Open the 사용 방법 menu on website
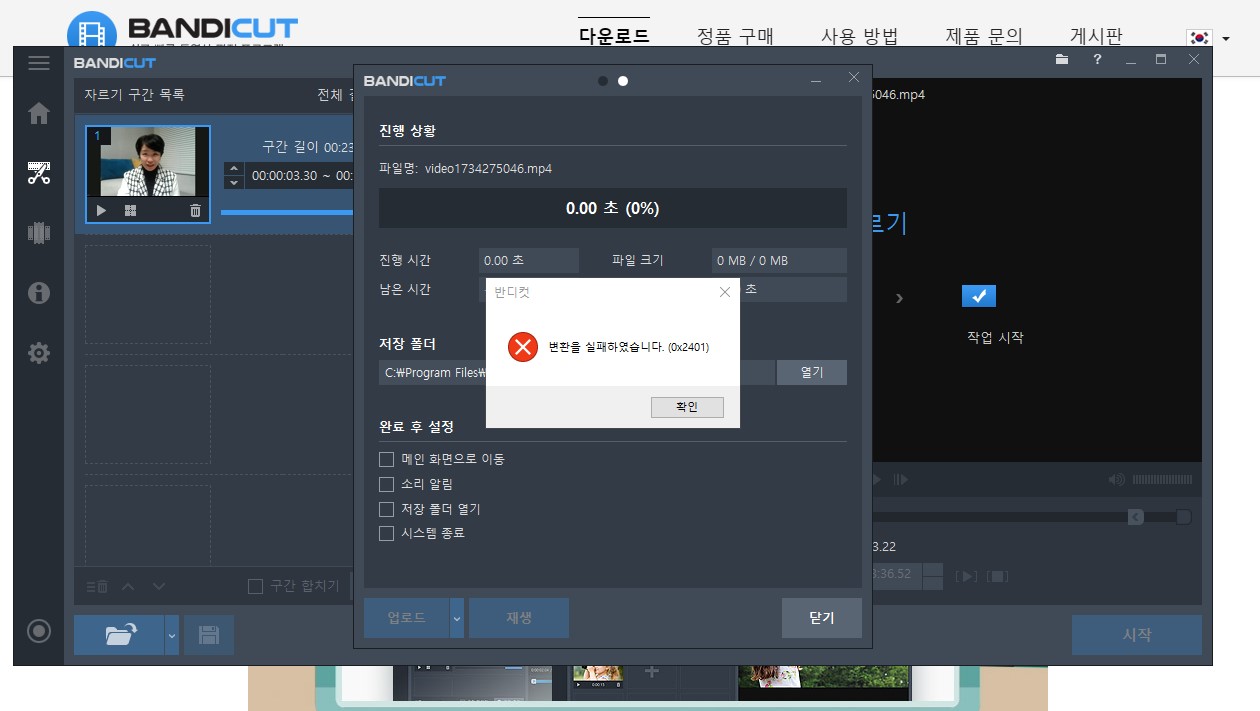 coord(860,36)
